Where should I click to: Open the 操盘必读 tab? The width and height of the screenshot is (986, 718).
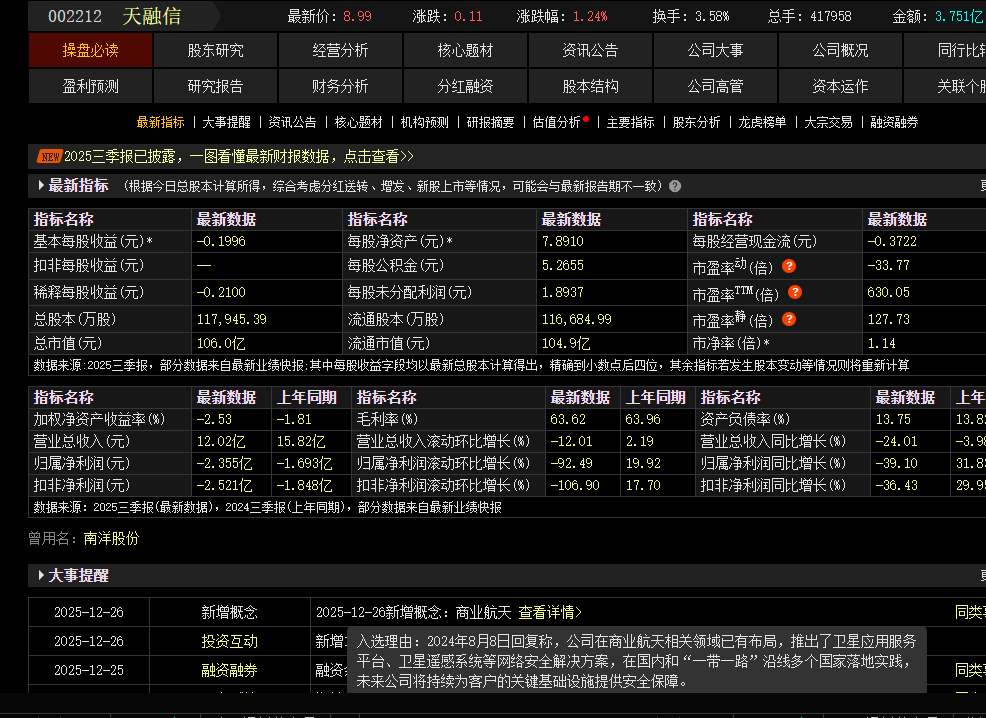pos(91,50)
